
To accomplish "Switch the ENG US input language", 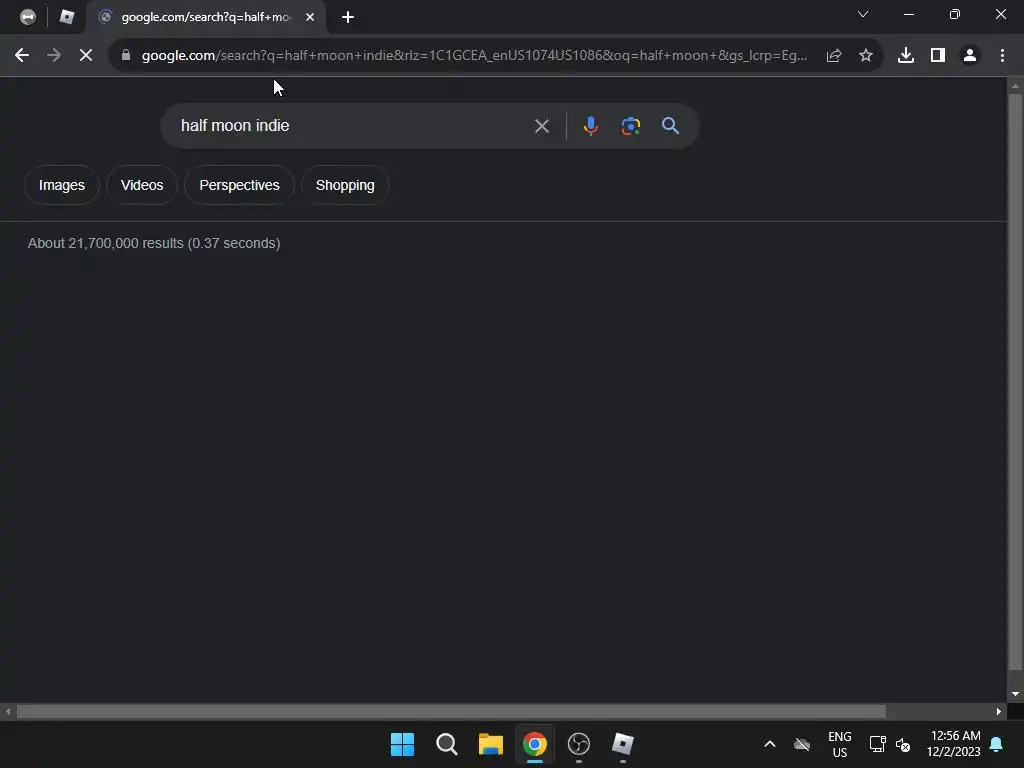I will click(840, 744).
